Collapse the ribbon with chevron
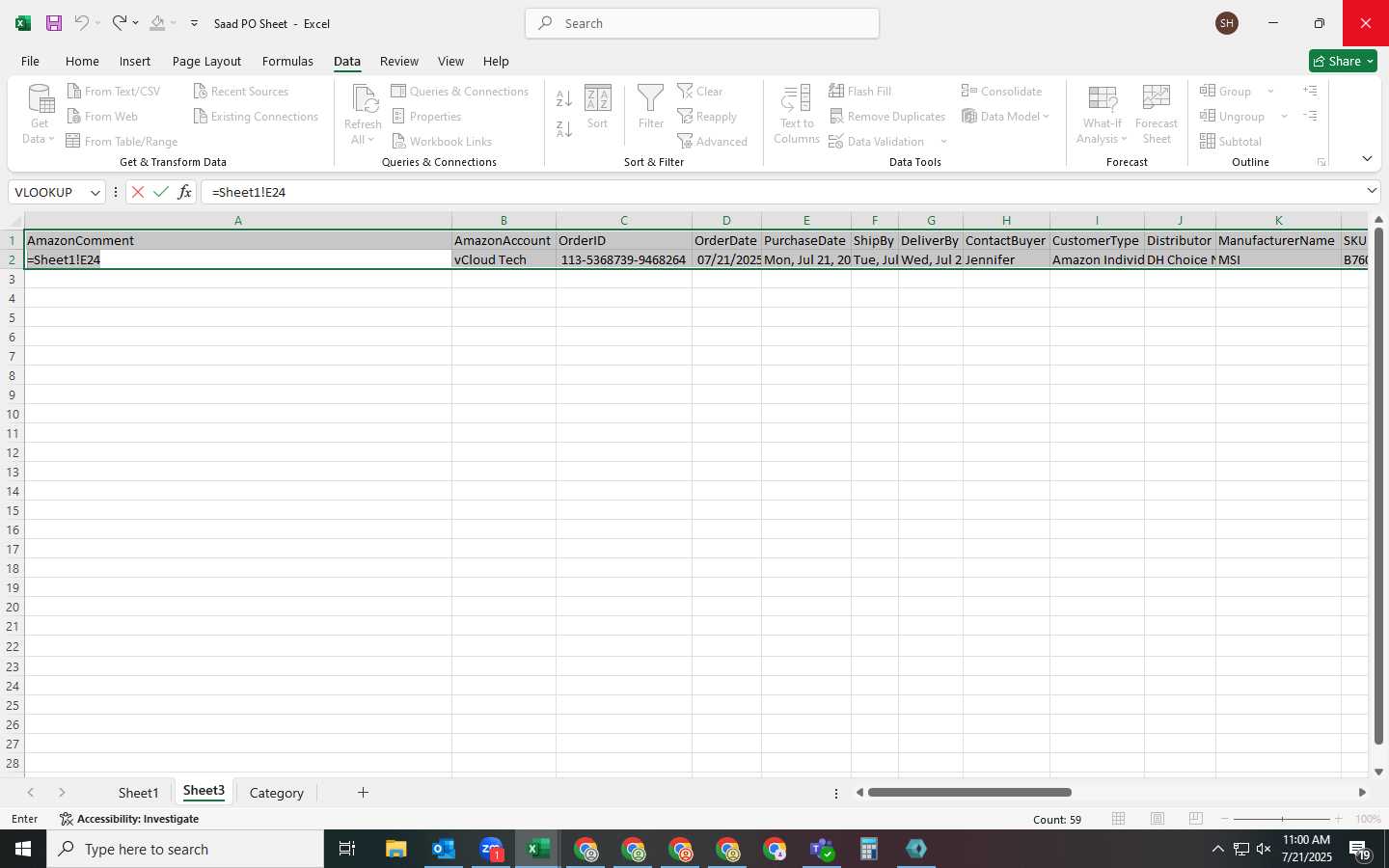The image size is (1389, 868). click(1367, 158)
